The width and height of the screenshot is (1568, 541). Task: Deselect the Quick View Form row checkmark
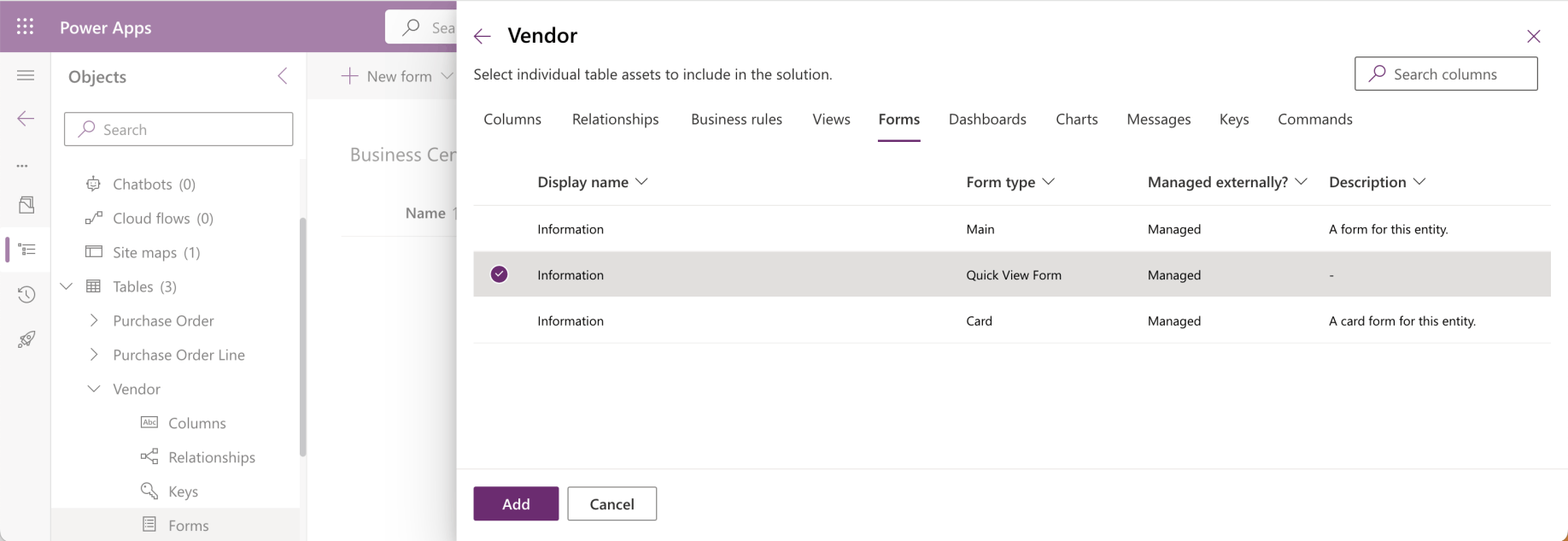(x=500, y=274)
